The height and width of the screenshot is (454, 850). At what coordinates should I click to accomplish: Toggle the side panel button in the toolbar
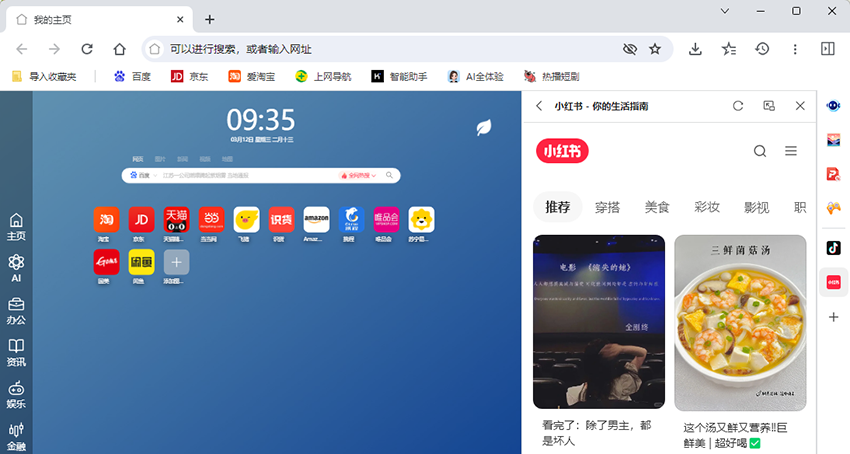[x=828, y=49]
